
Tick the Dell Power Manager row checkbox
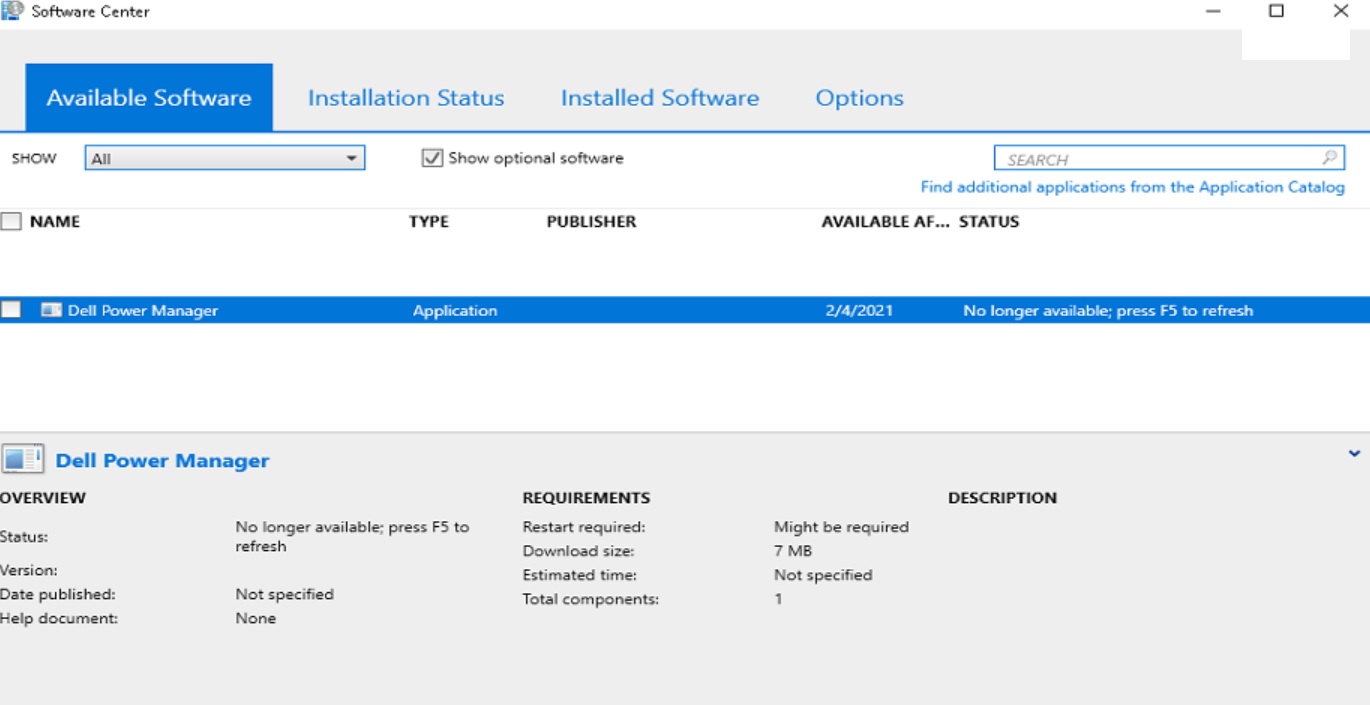pos(11,310)
